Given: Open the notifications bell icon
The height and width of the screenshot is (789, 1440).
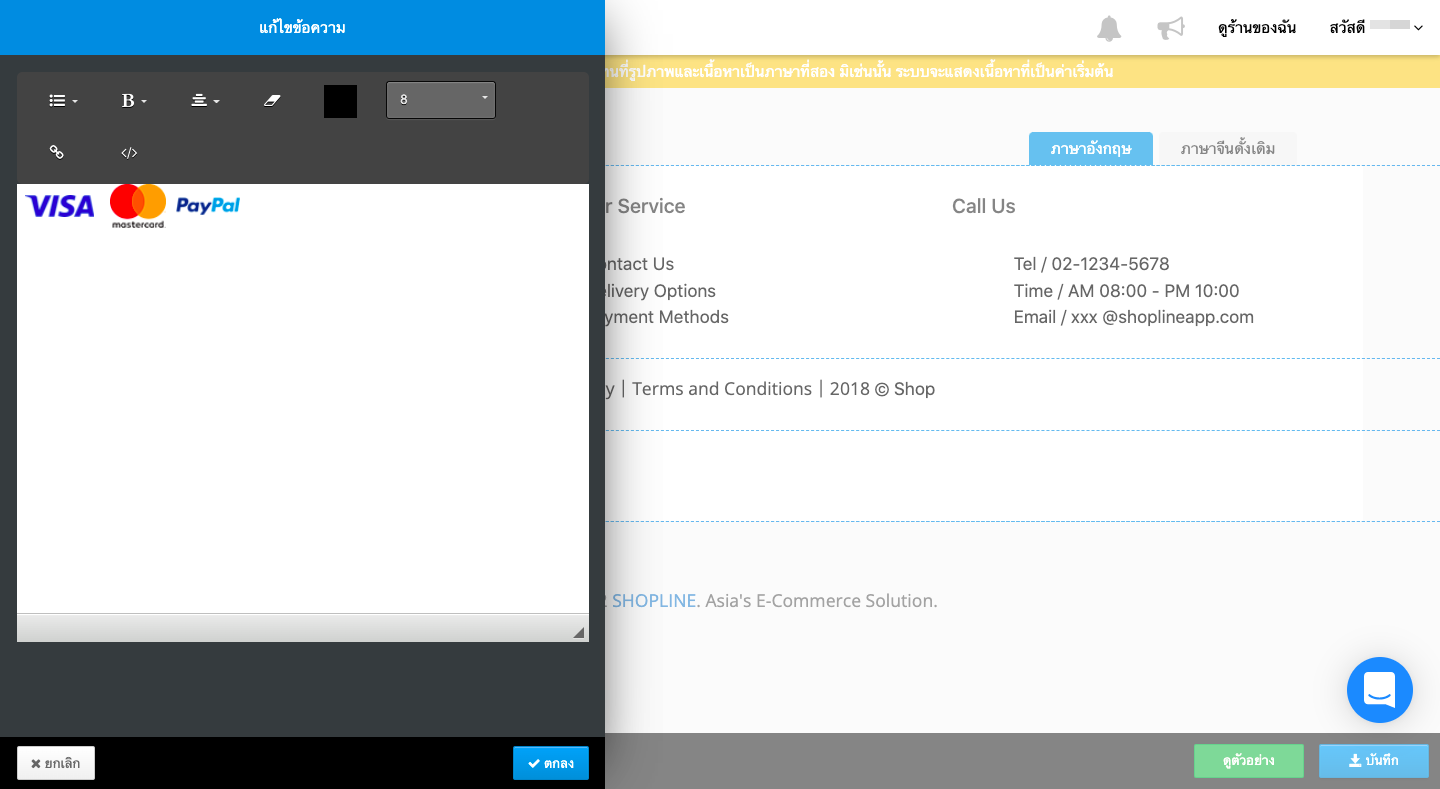Looking at the screenshot, I should (x=1109, y=28).
